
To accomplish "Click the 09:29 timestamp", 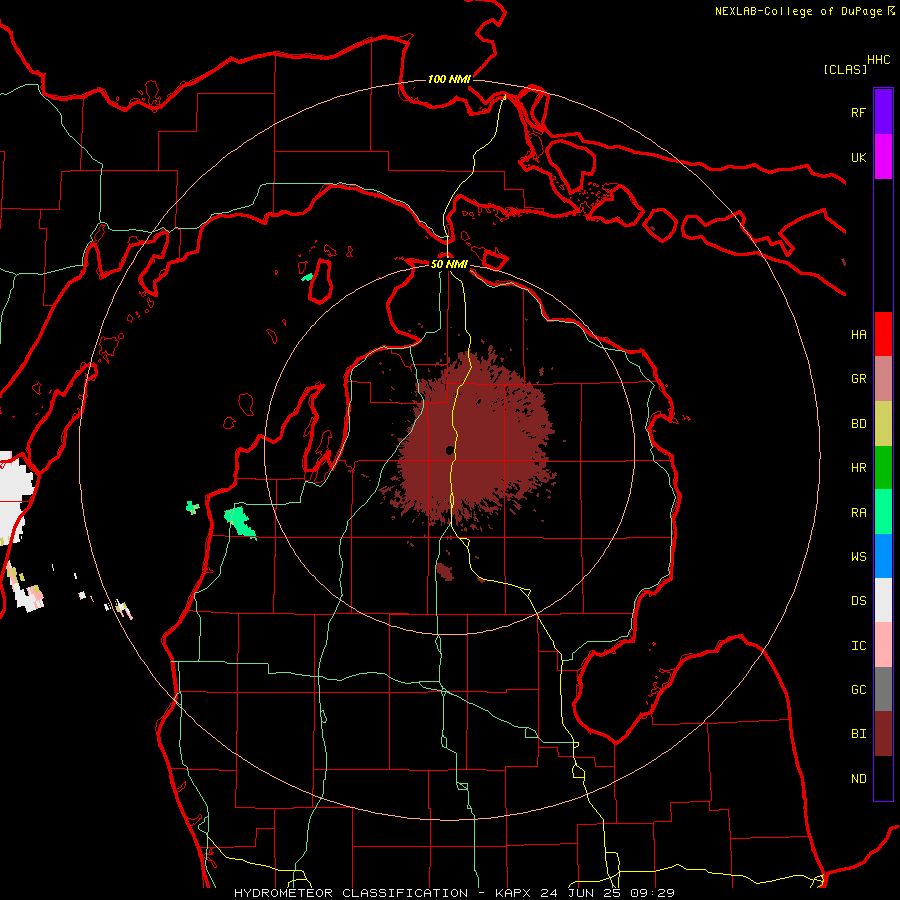I will pos(651,893).
